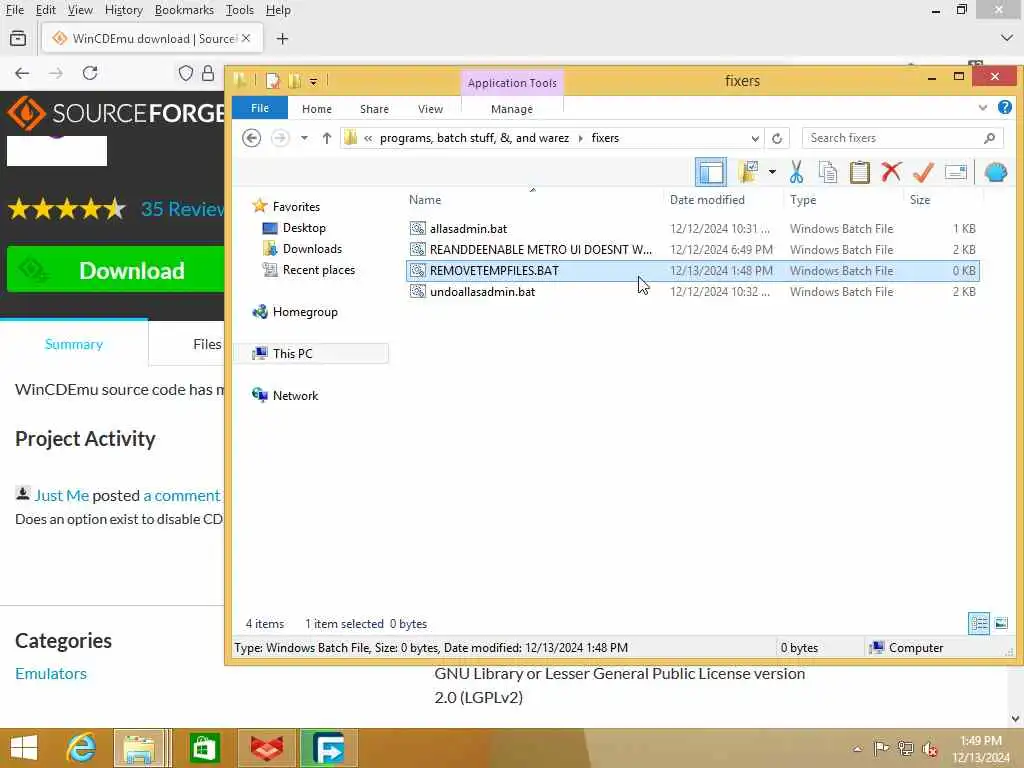1024x768 pixels.
Task: Open the address bar history dropdown
Action: (754, 138)
